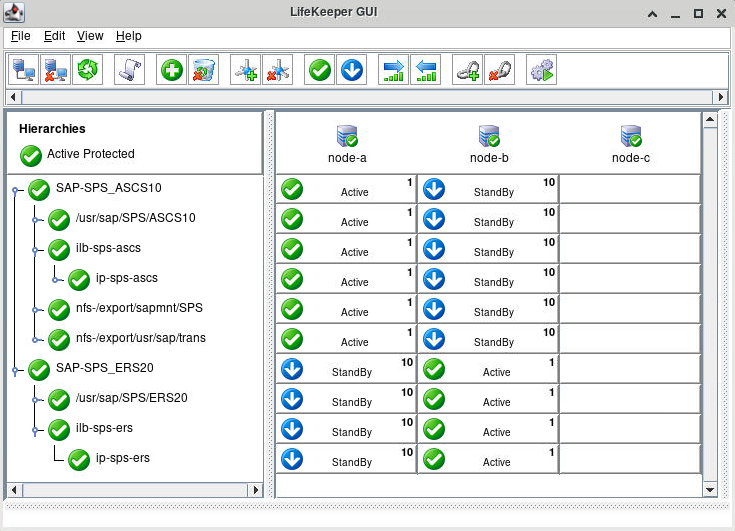Collapse the SAP-SPS_ASCS10 hierarchy node
Screen dimensions: 735x531
point(15,190)
